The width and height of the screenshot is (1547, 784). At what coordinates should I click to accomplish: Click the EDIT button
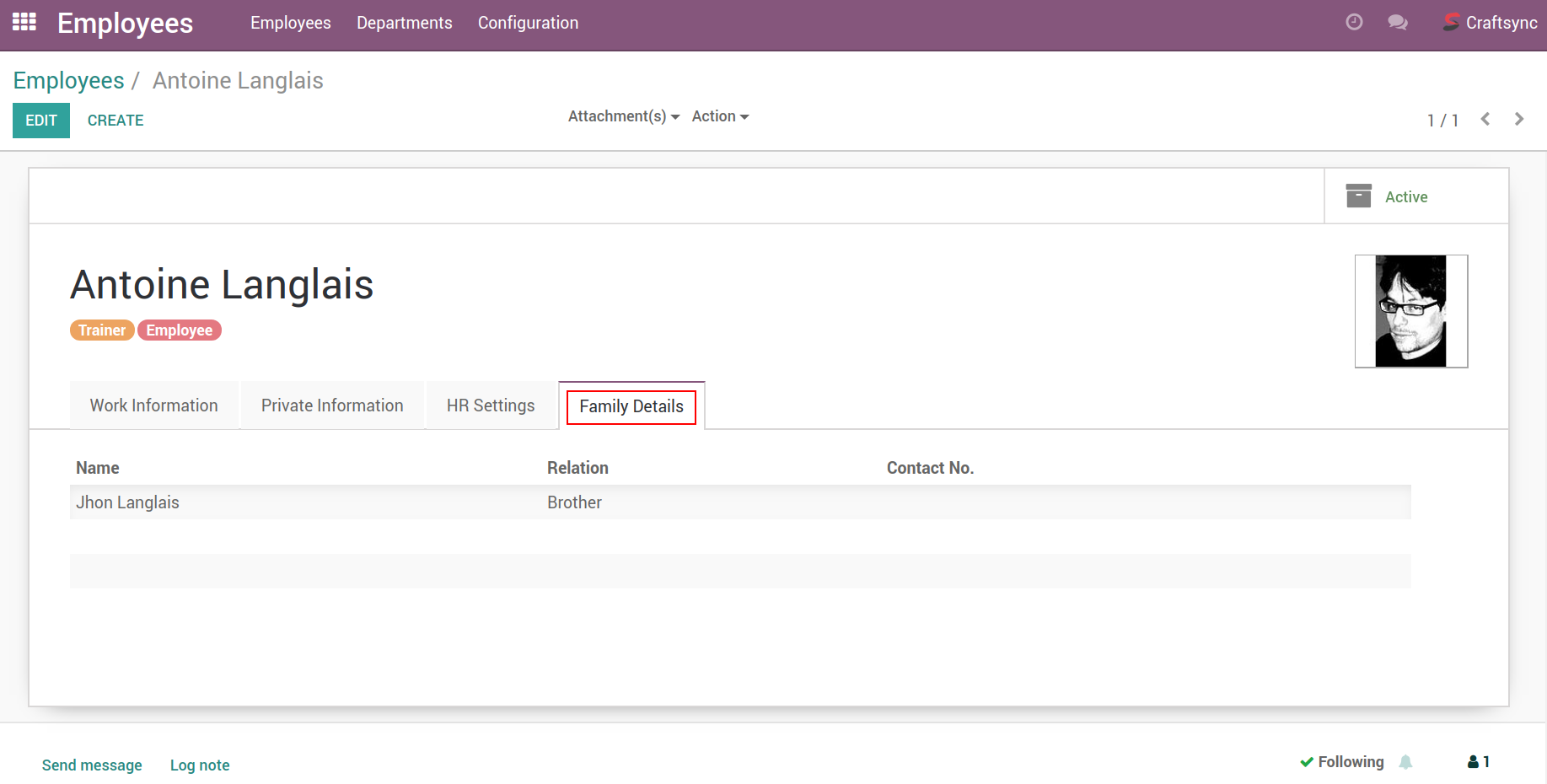(41, 121)
